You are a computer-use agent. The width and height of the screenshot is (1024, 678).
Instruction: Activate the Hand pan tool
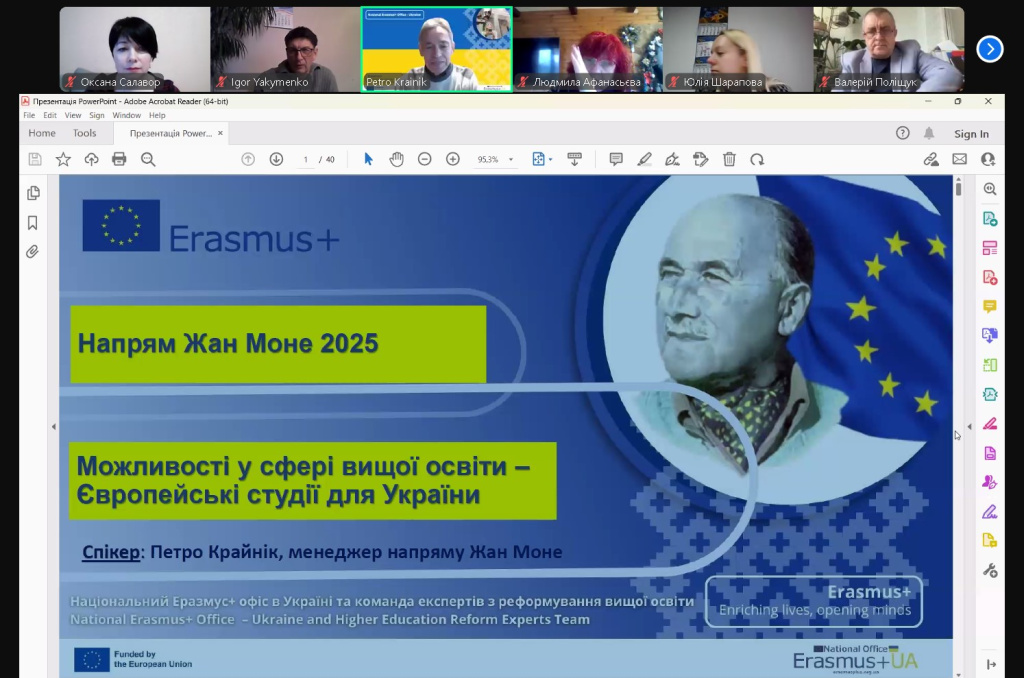point(396,159)
